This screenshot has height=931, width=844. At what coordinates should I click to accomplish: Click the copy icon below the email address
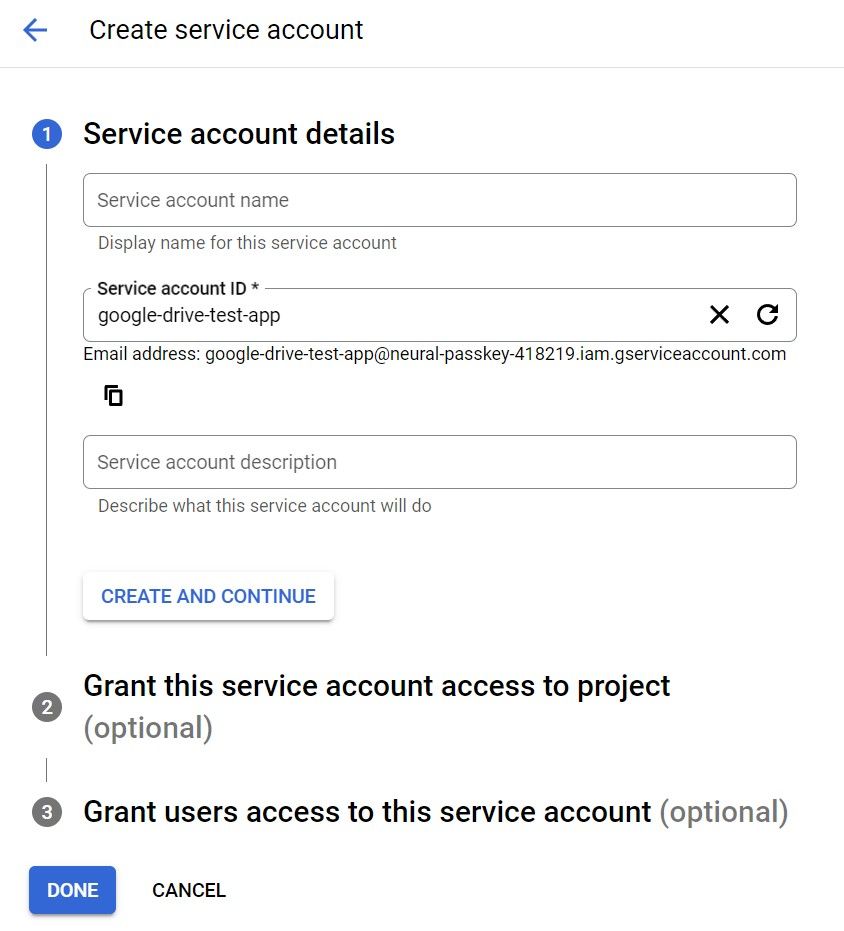113,394
